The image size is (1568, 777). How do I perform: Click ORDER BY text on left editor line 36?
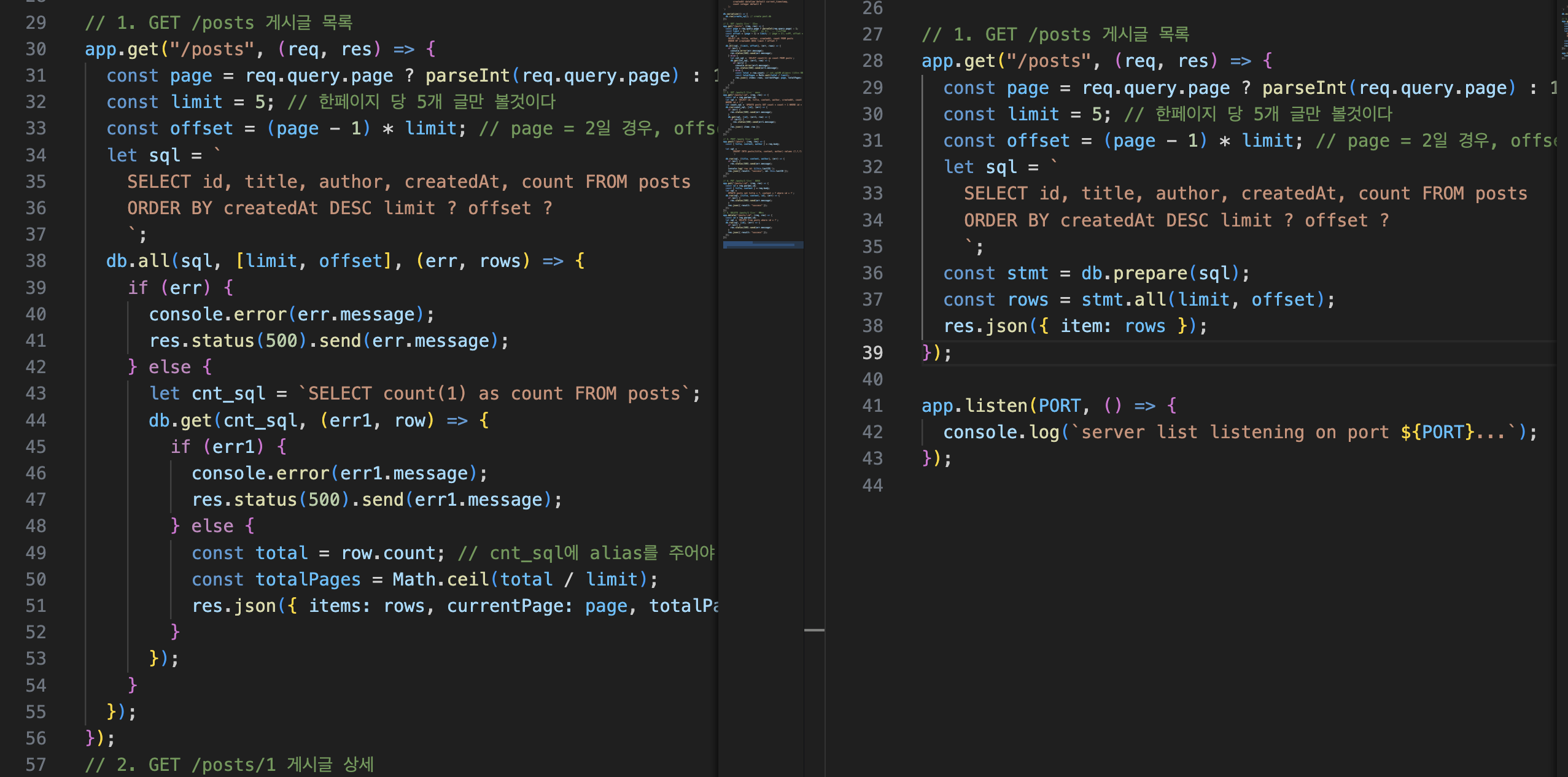169,208
